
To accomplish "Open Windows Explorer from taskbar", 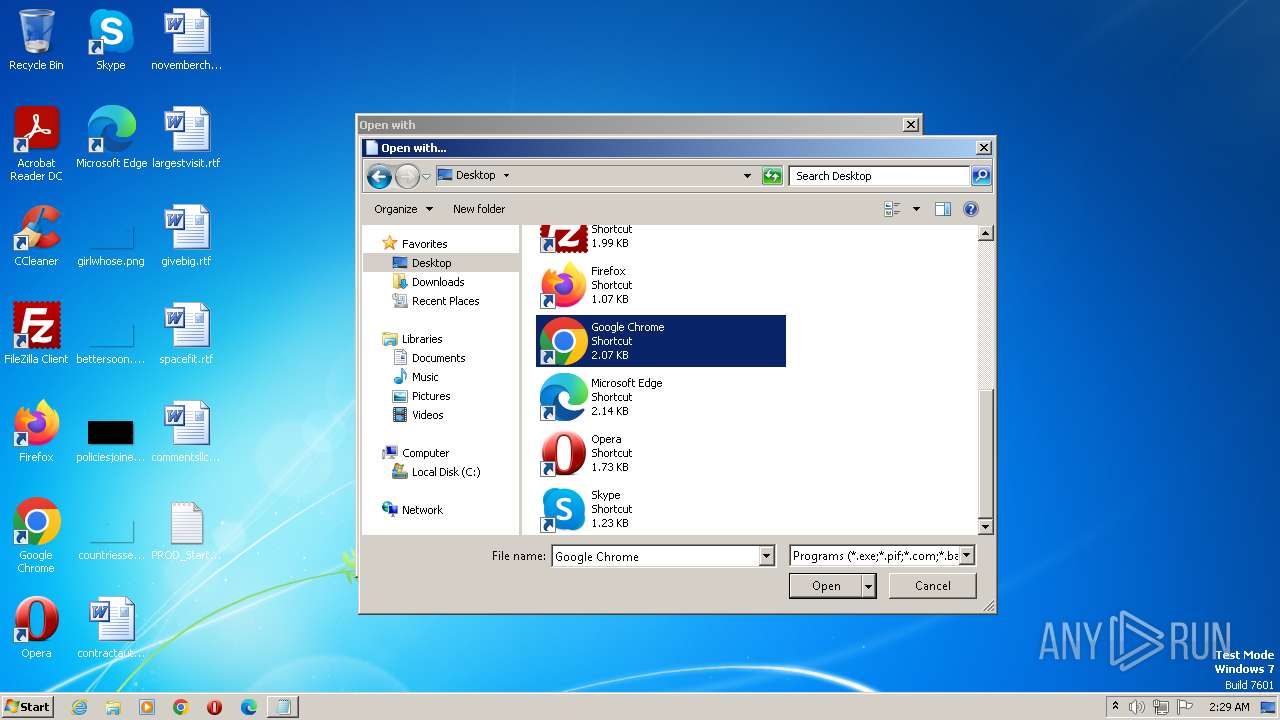I will point(113,707).
